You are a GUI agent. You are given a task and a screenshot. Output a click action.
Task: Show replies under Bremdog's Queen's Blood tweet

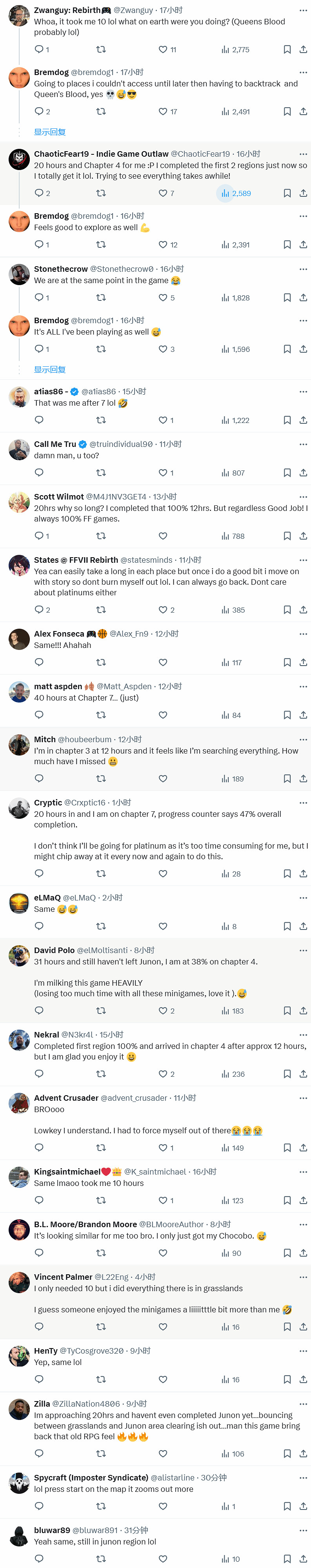[x=50, y=132]
